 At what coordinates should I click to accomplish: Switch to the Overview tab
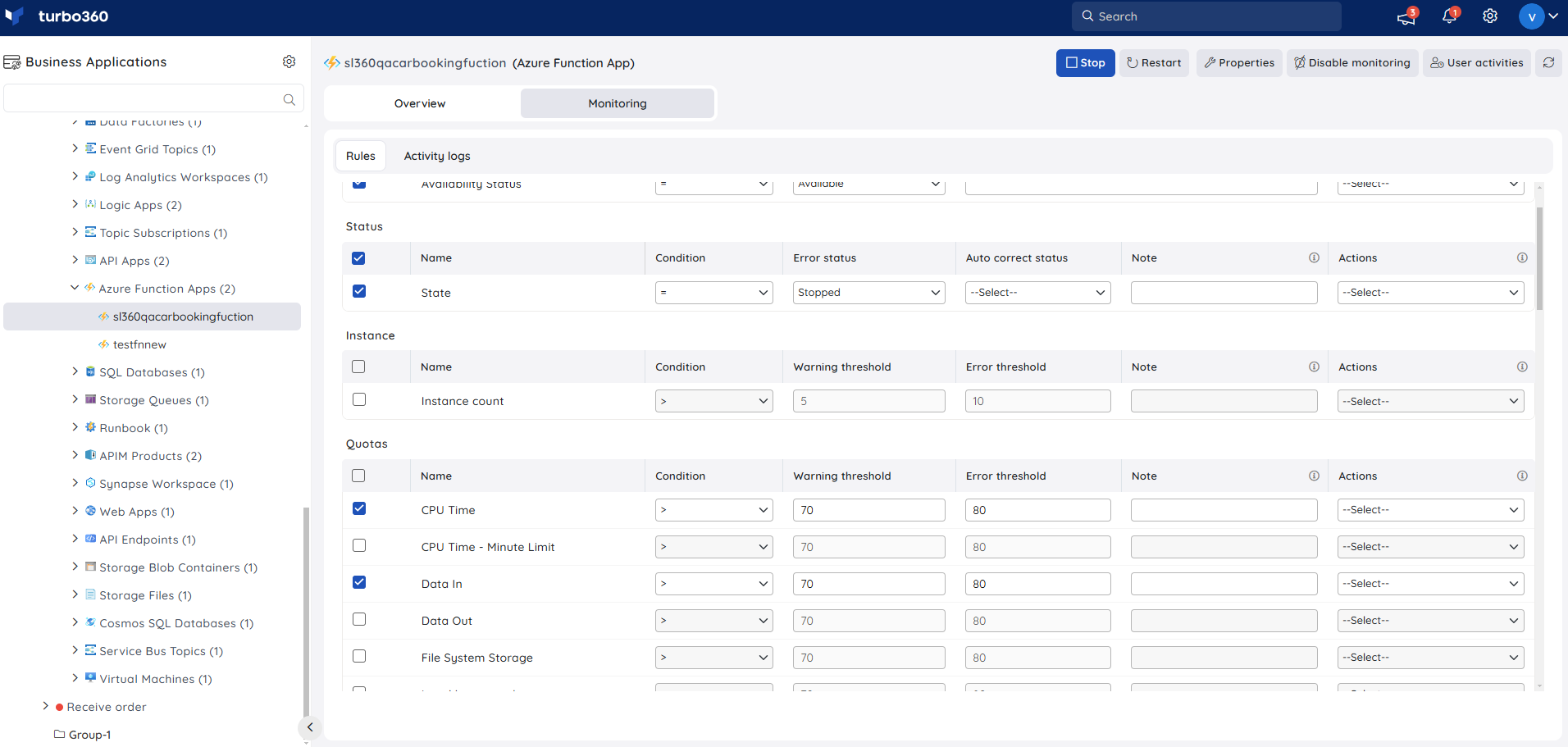(420, 103)
